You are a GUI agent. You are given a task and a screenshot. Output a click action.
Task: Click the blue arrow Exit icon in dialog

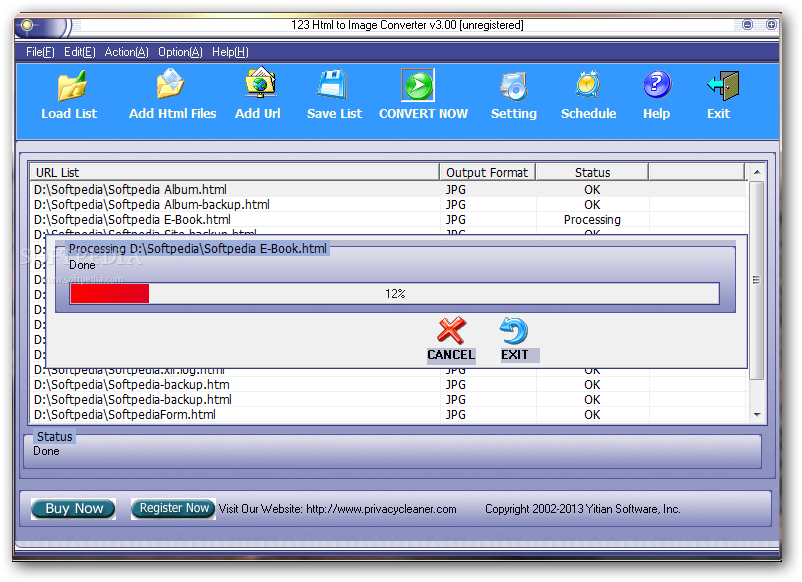(514, 330)
